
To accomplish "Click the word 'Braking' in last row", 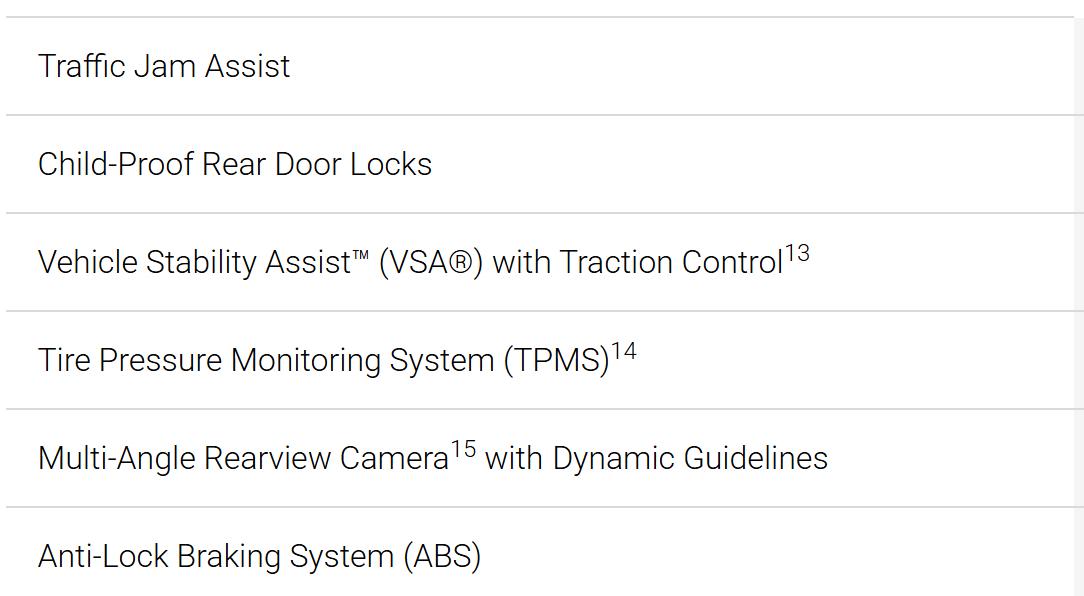I will (x=229, y=557).
